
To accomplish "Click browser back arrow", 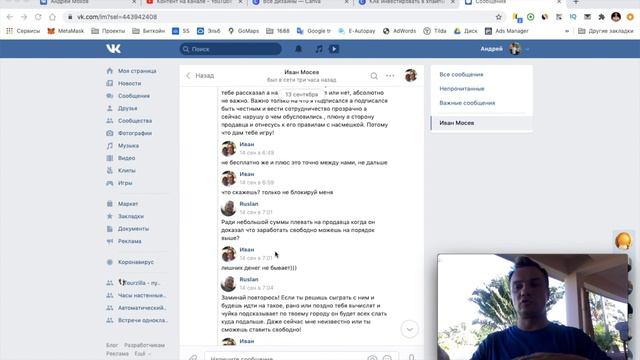I will tap(10, 17).
